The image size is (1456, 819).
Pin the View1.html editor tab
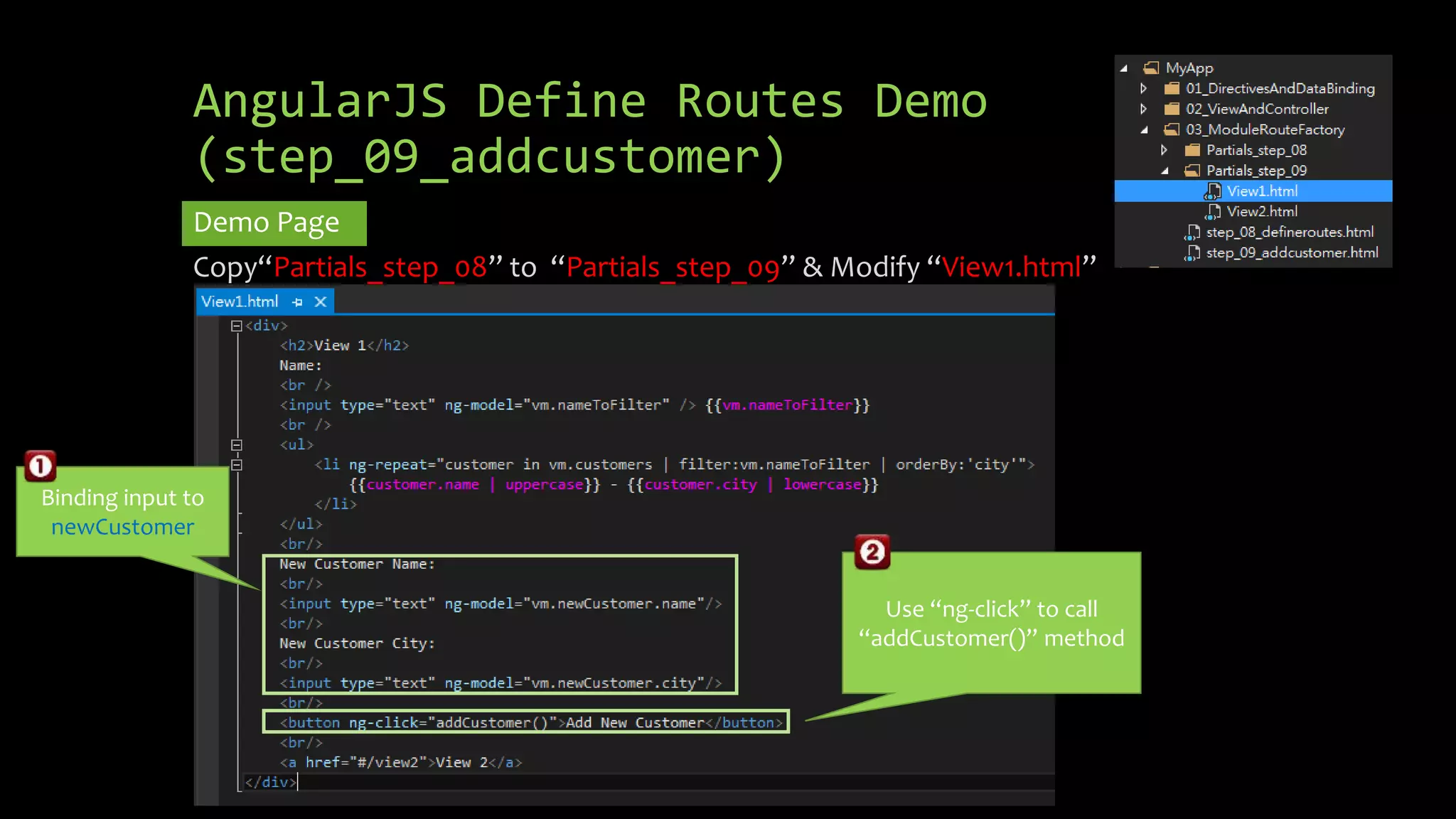297,302
